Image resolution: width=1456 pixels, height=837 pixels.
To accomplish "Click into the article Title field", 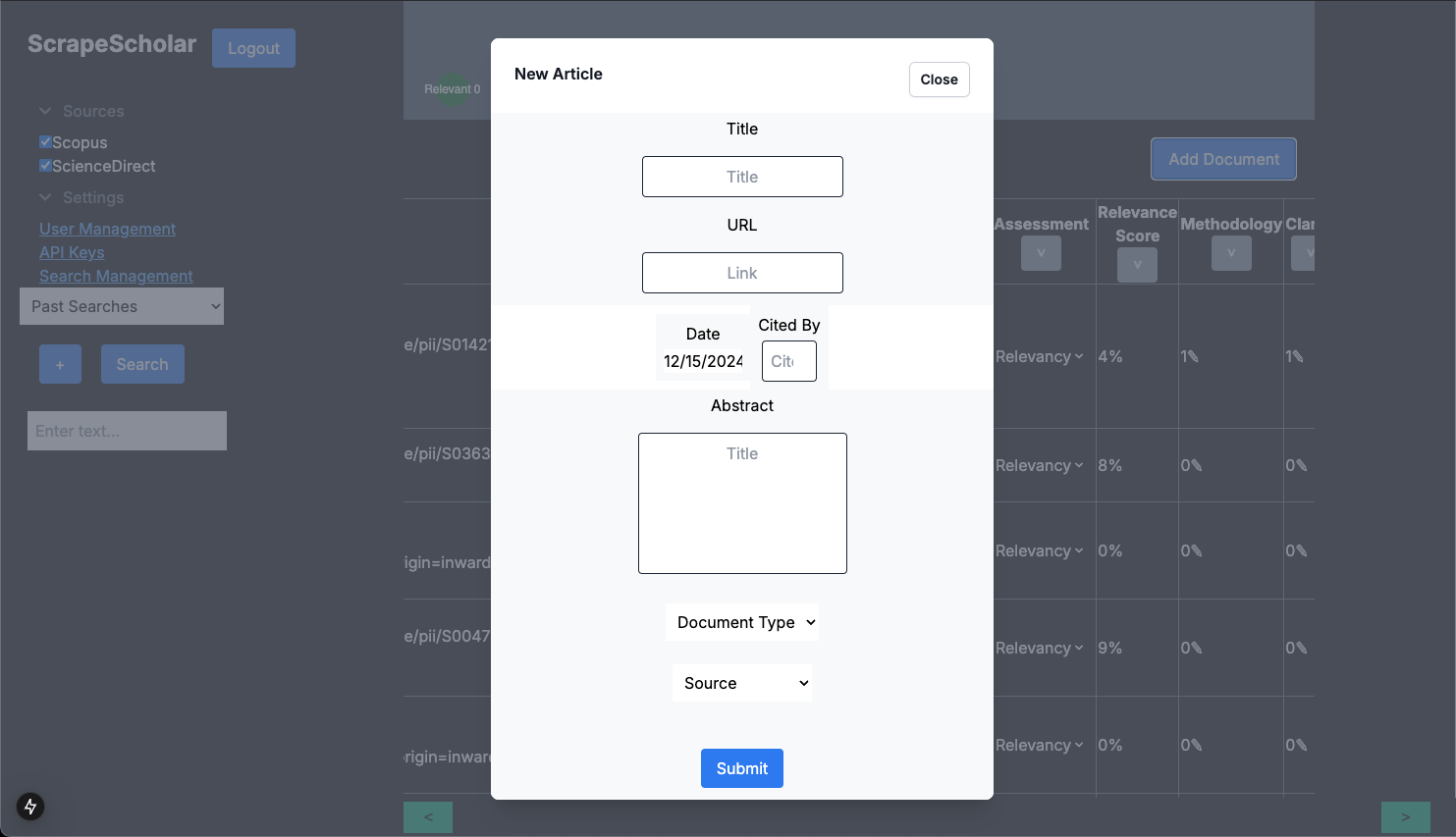I will (742, 177).
